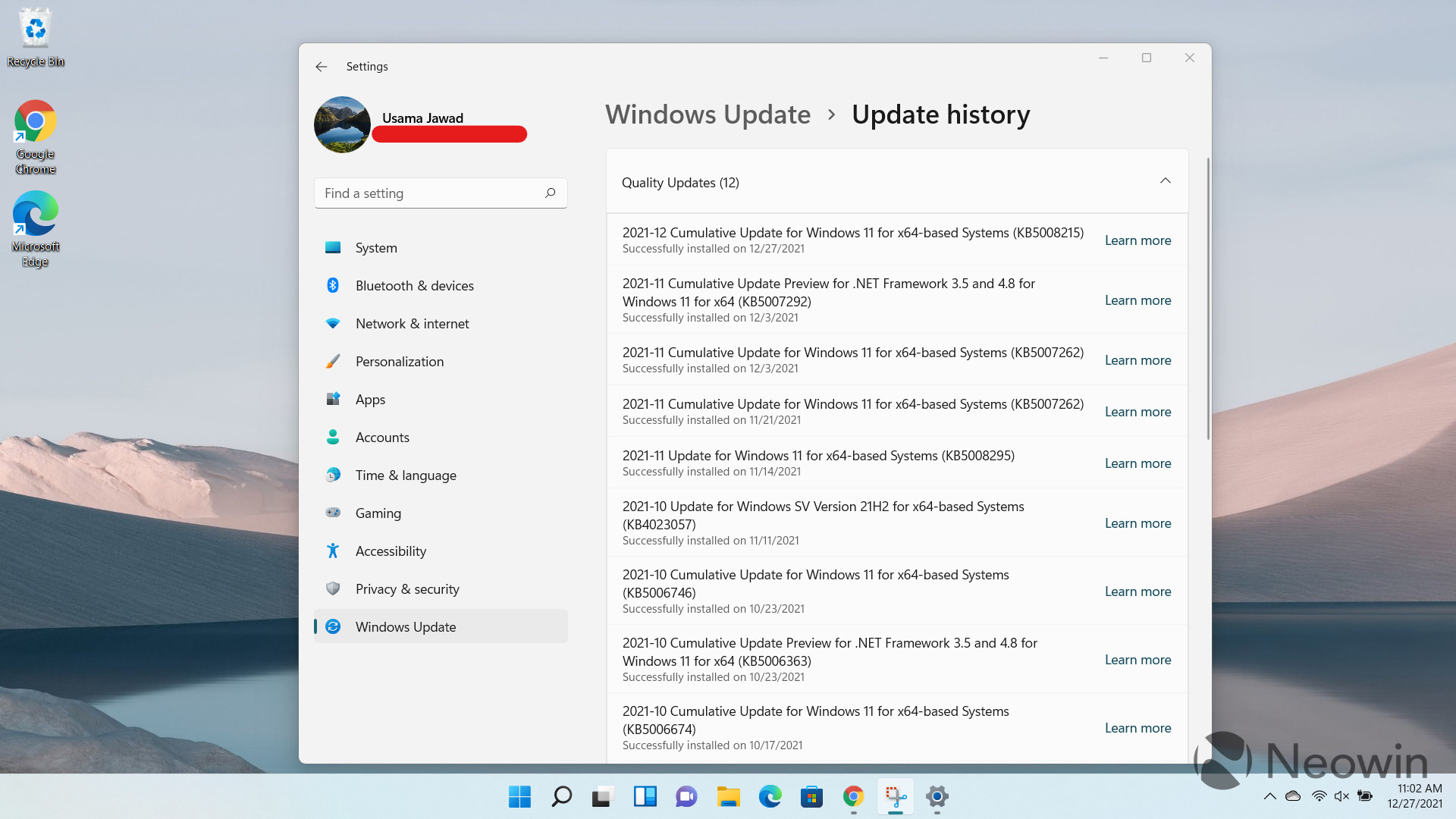Collapse the Quality Updates section
Viewport: 1456px width, 819px height.
1165,181
